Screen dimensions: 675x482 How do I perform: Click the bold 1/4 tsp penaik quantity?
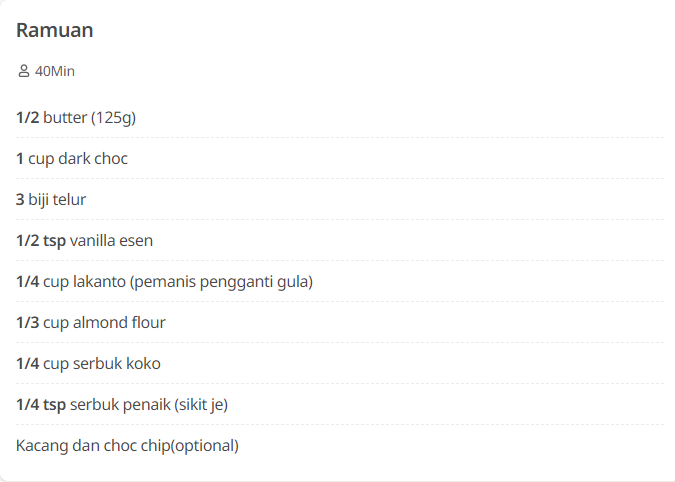click(x=40, y=405)
